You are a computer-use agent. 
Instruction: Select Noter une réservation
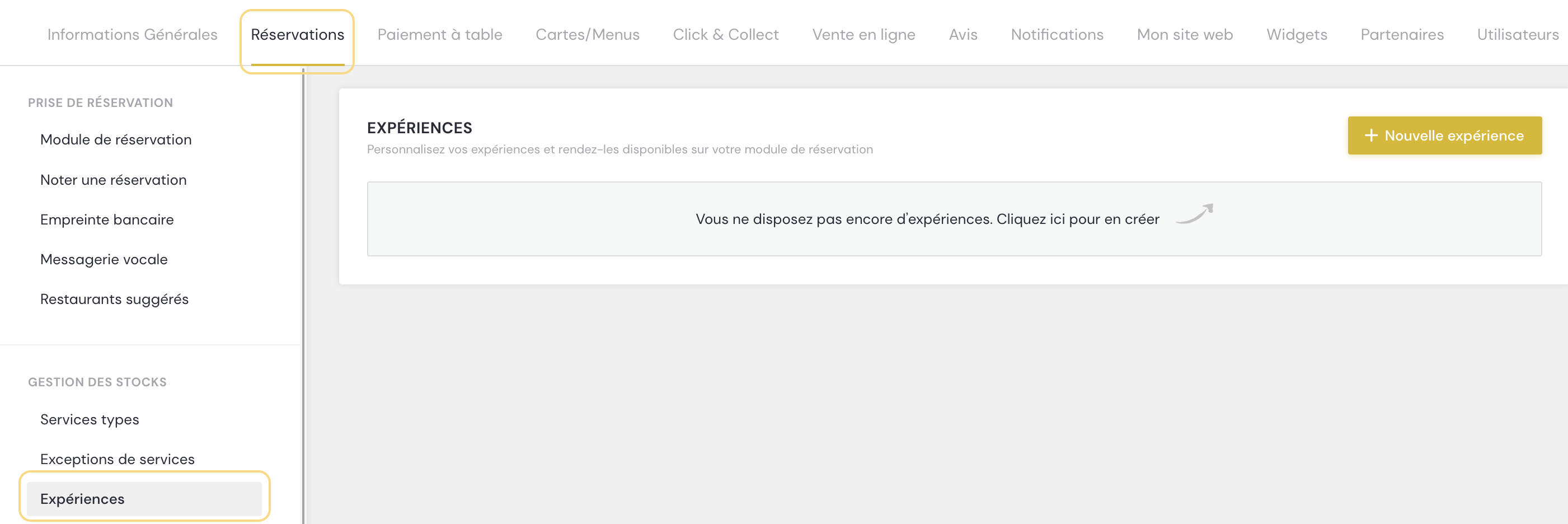coord(113,180)
